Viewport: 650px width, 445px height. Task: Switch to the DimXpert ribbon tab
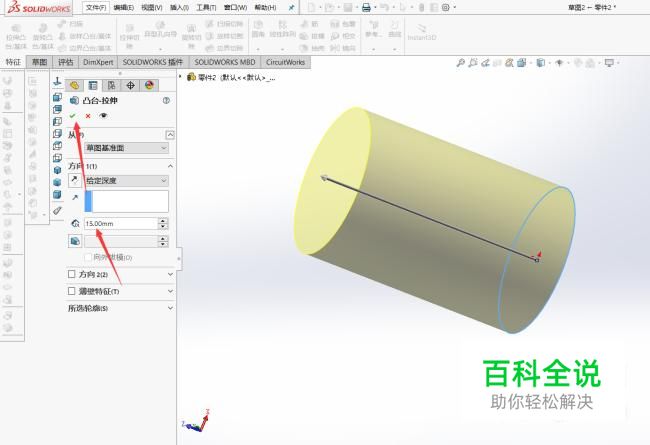pos(98,62)
